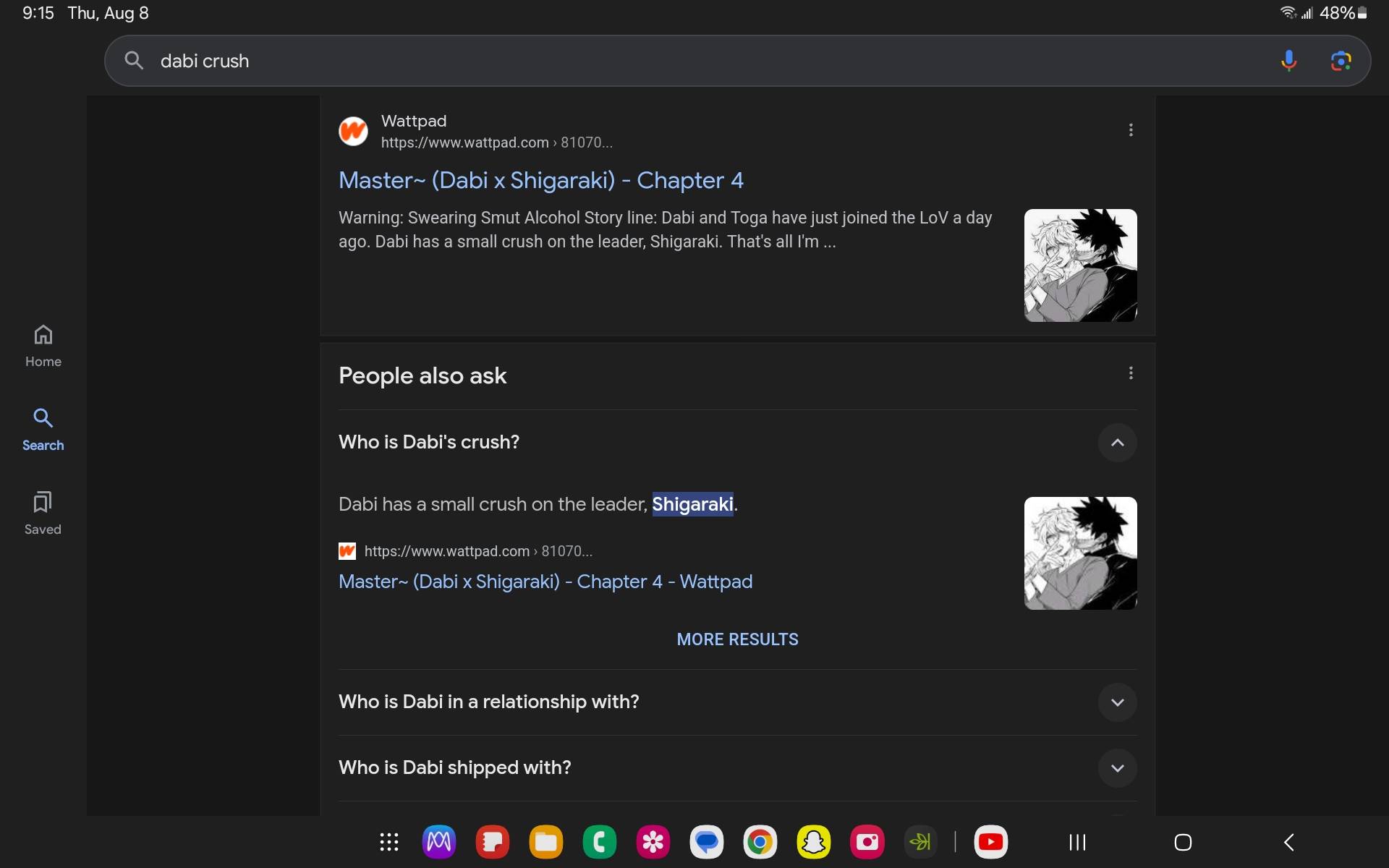Open 'Master~ (Dabi x Shigaraki) - Chapter 4 - Wattpad' link

(x=545, y=582)
